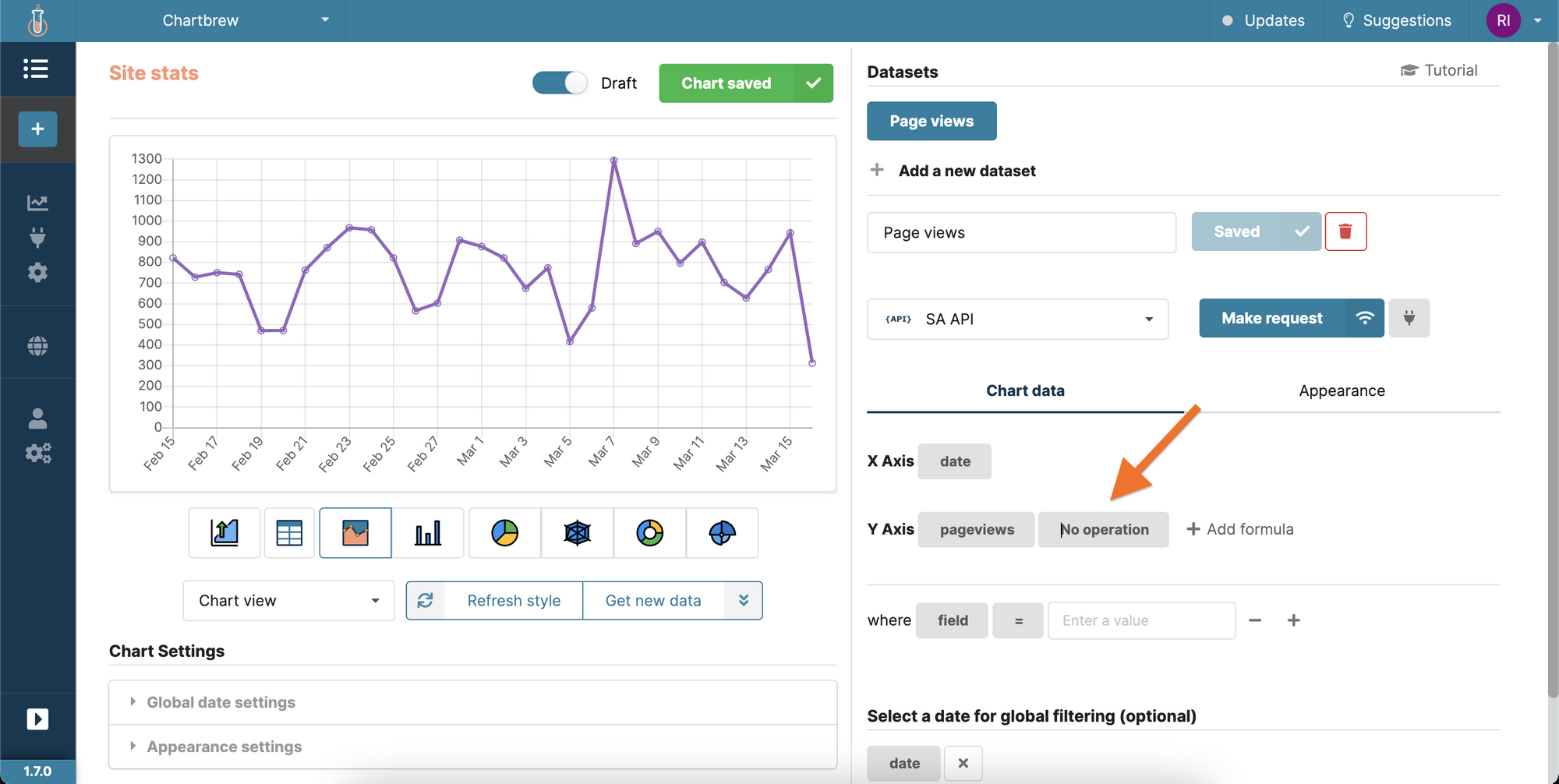
Task: Open the Chart view dropdown
Action: 288,600
